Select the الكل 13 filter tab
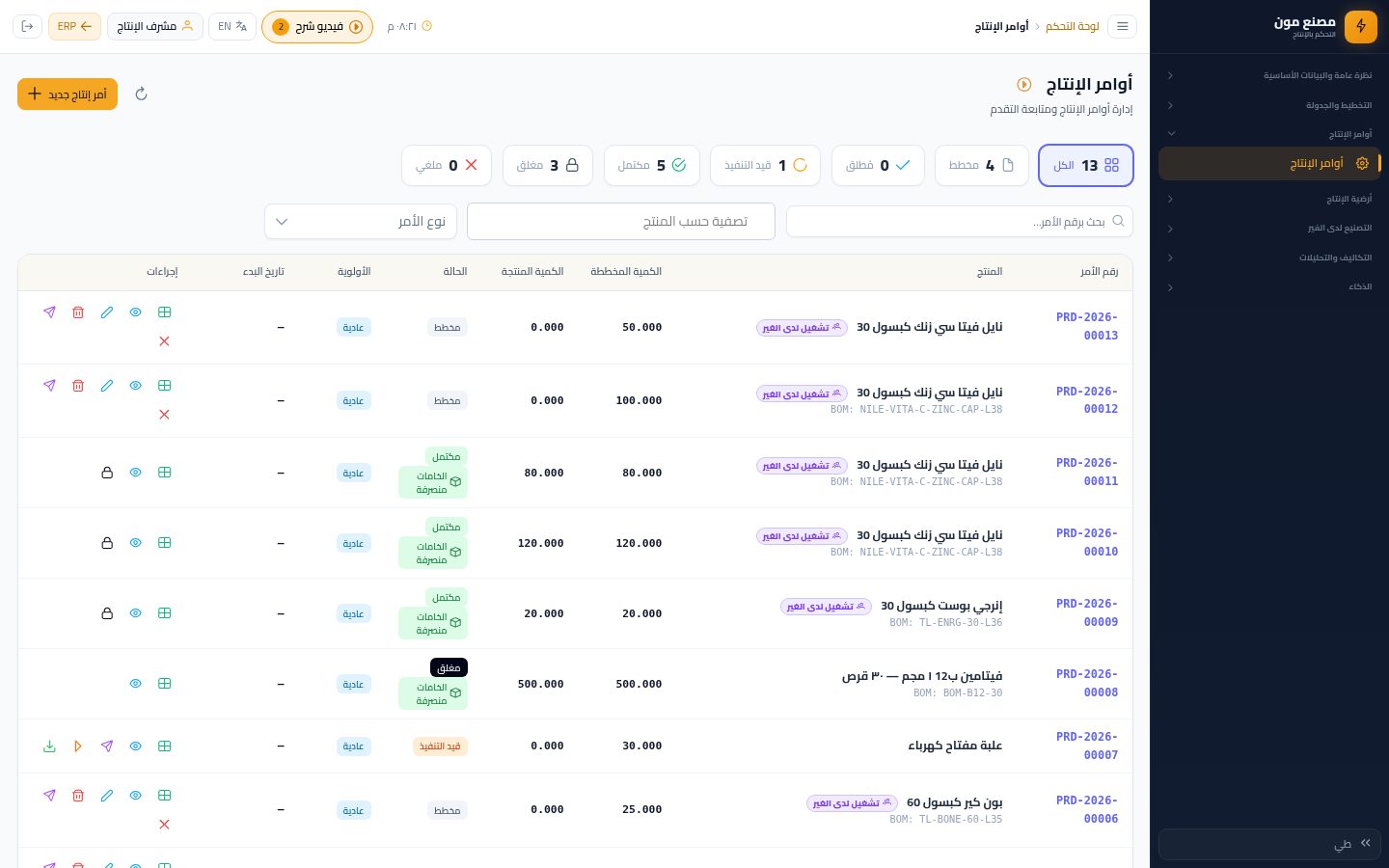The image size is (1389, 868). (x=1086, y=165)
